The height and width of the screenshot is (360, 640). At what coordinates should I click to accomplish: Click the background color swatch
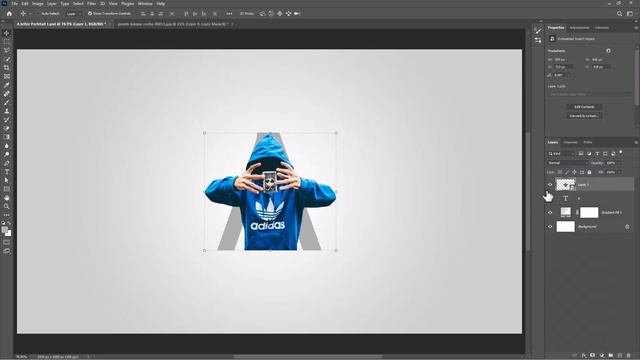9,233
